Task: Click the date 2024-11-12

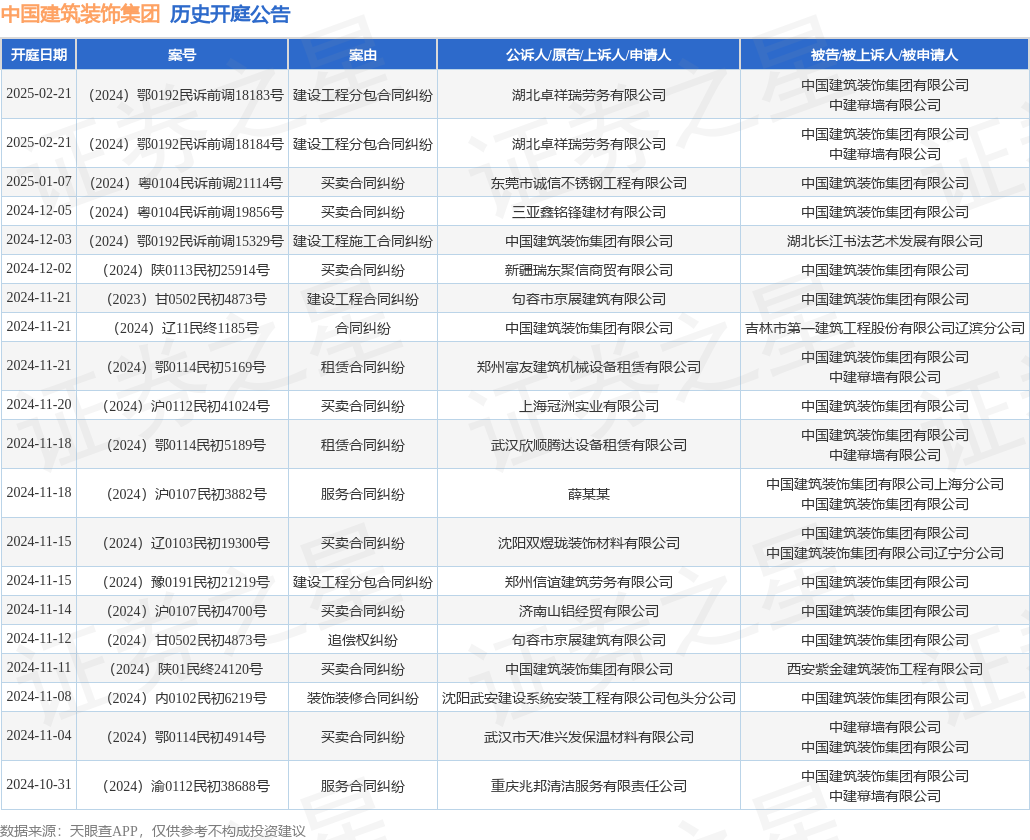Action: (x=39, y=638)
